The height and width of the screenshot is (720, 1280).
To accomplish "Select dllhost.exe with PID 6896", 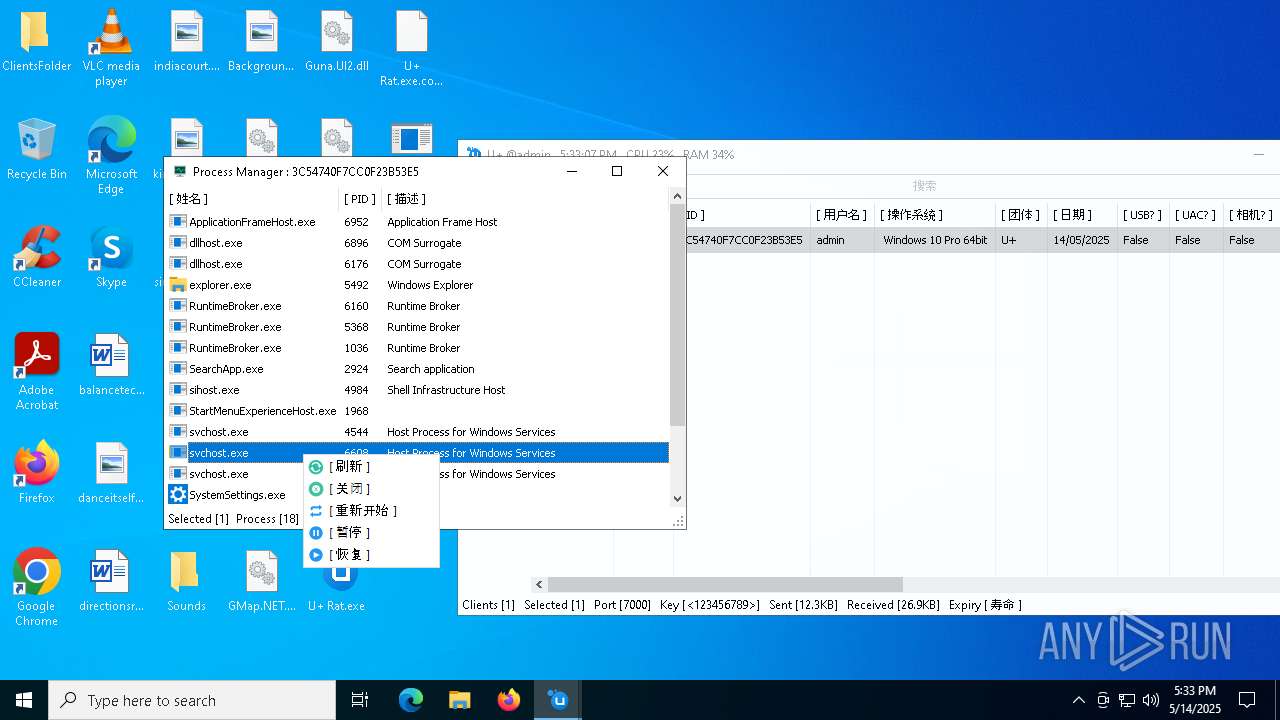I will point(418,243).
